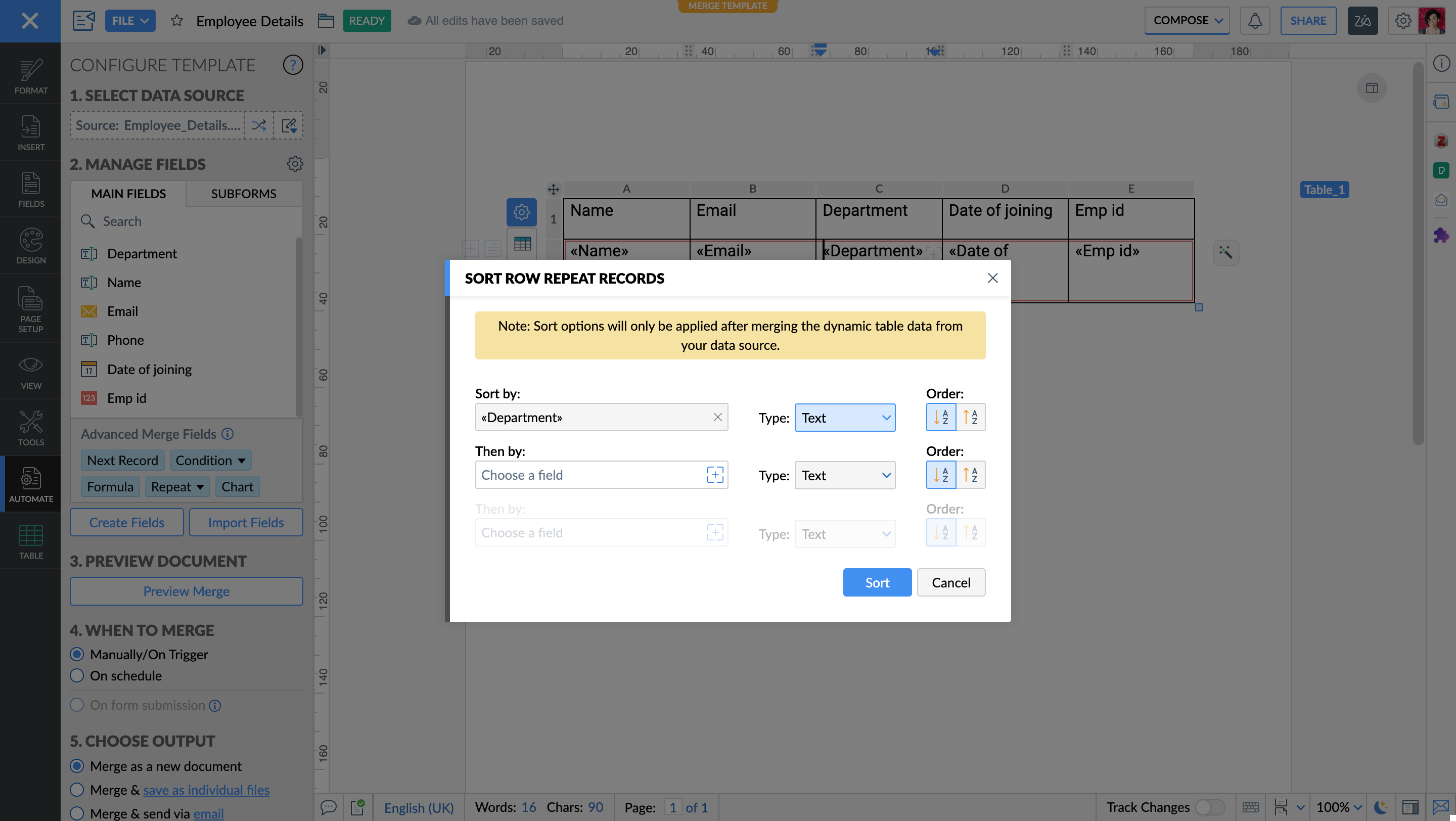Open the View sidebar panel
Screen dimensions: 1456x821
click(x=30, y=371)
